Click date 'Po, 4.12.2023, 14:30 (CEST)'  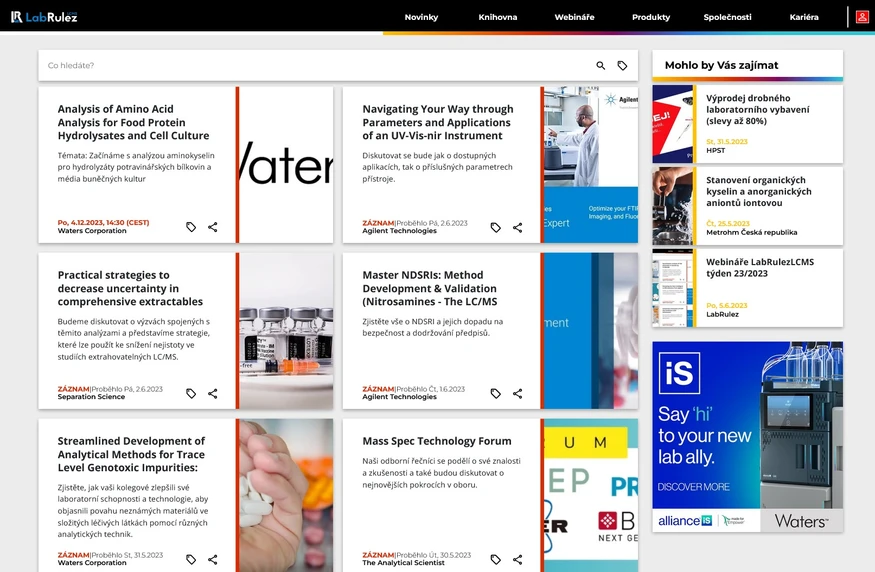103,223
